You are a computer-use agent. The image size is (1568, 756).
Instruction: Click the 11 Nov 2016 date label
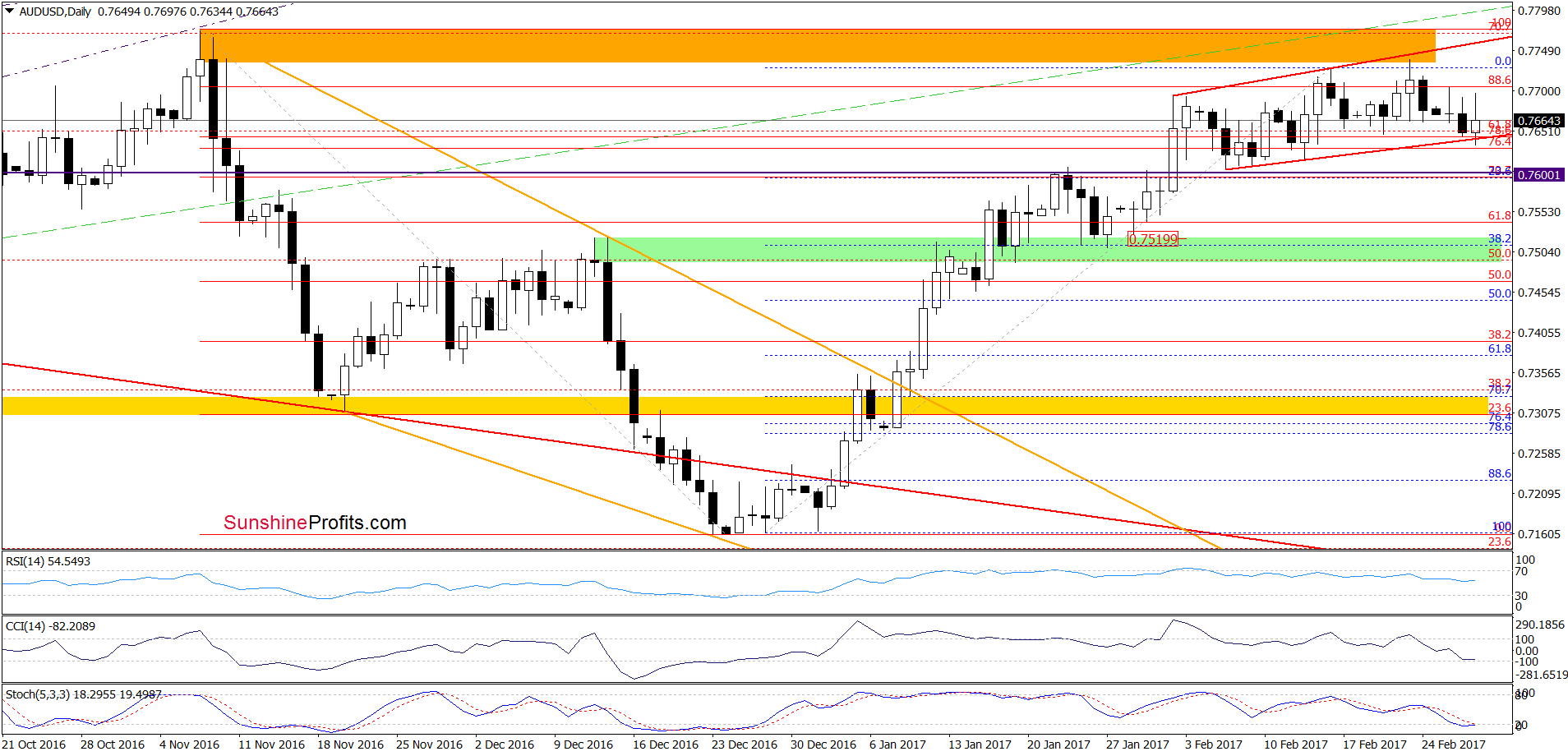coord(271,744)
